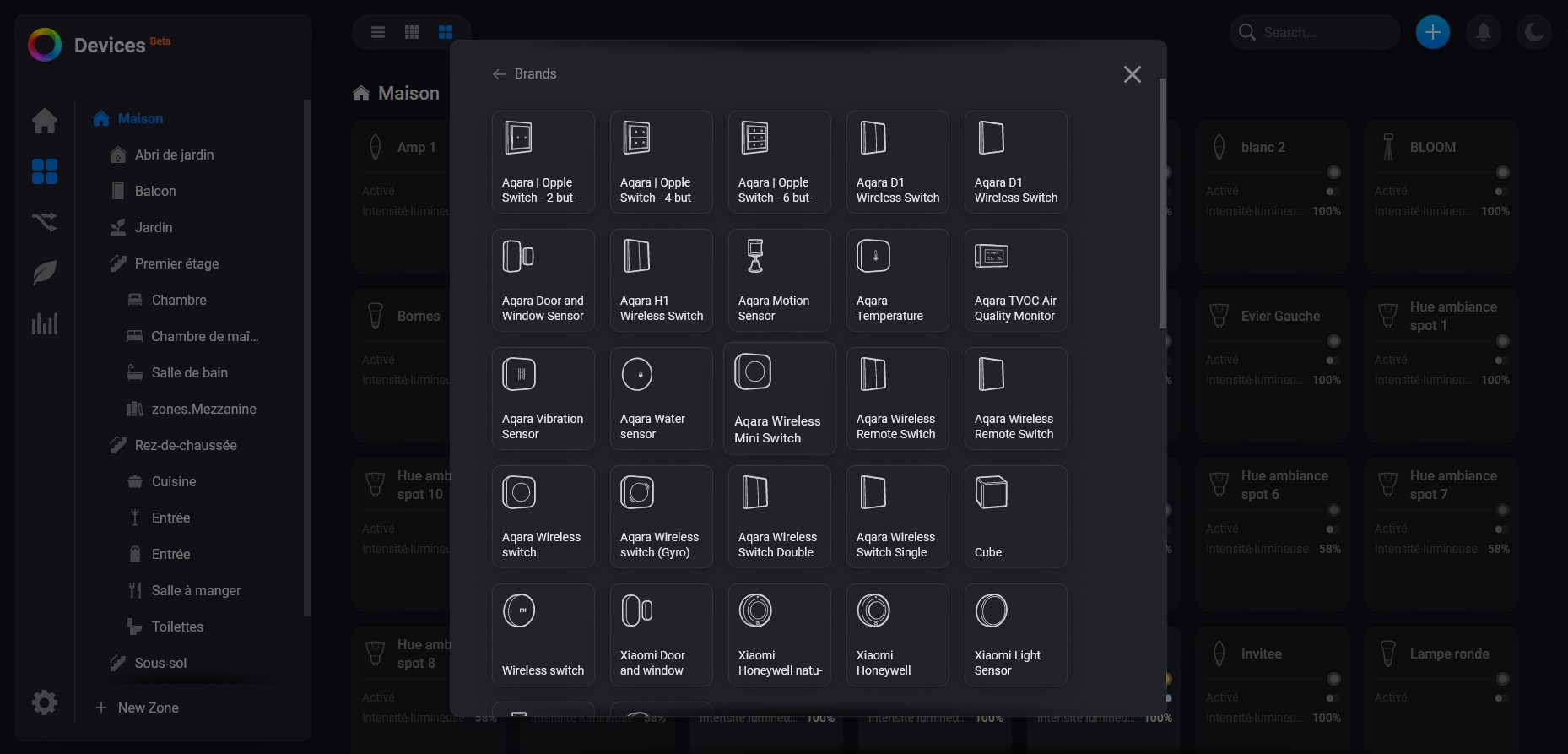Screen dimensions: 1568x754
Task: Choose Aqara Vibration Sensor
Action: [x=543, y=399]
